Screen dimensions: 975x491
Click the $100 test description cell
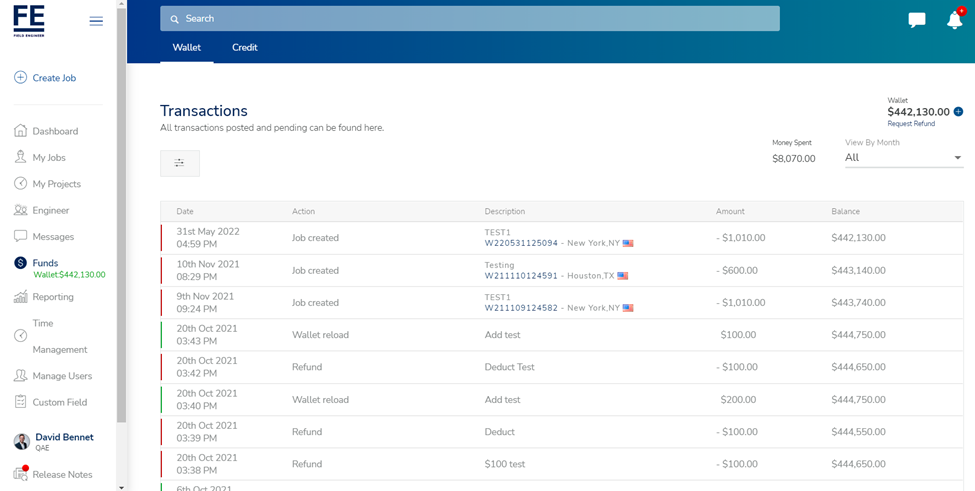point(505,464)
